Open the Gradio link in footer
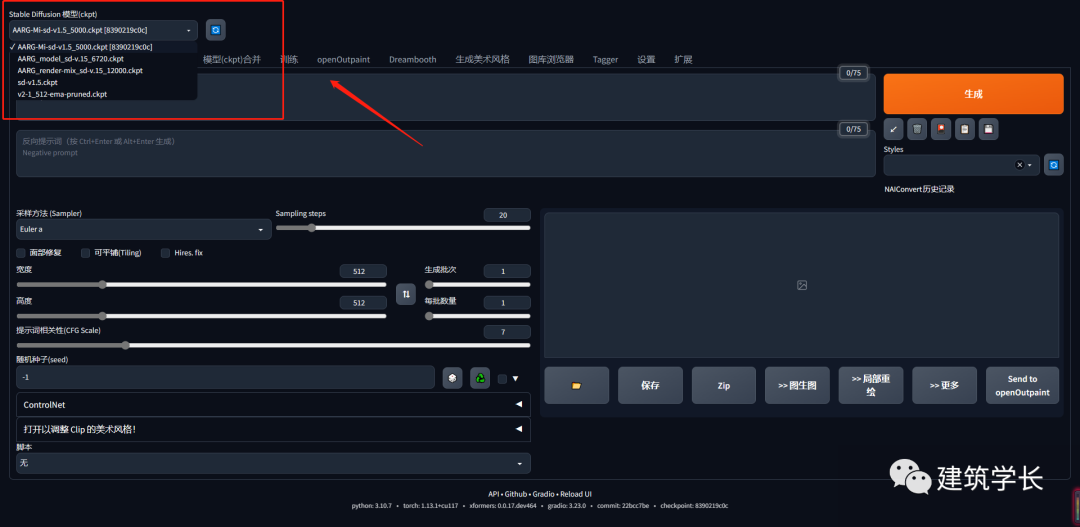The image size is (1080, 527). click(543, 494)
